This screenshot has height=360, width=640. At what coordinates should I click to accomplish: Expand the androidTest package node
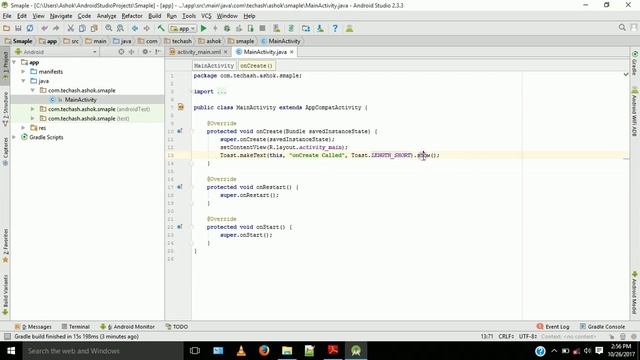click(33, 109)
